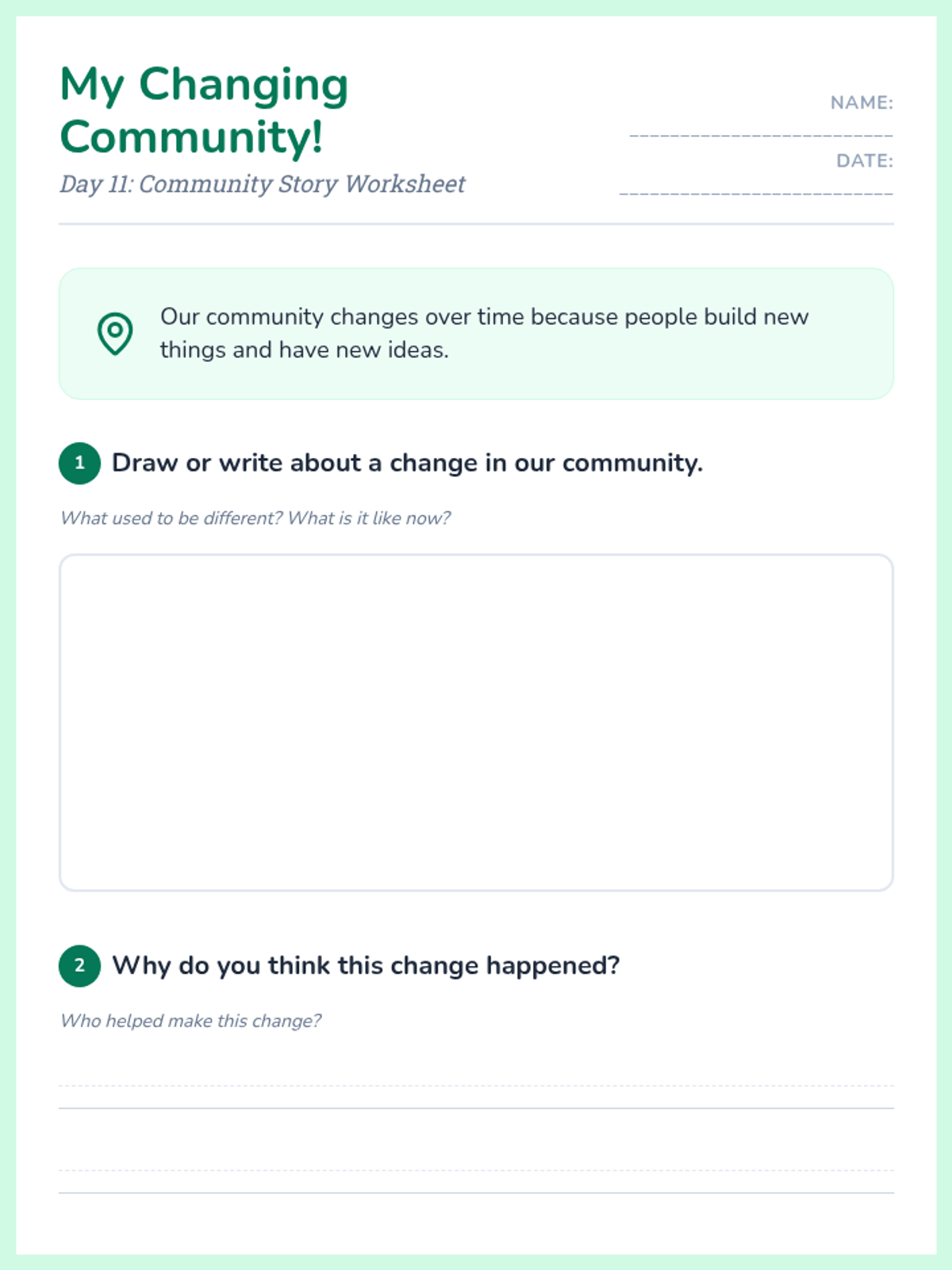Click the divider line below the header

(476, 224)
